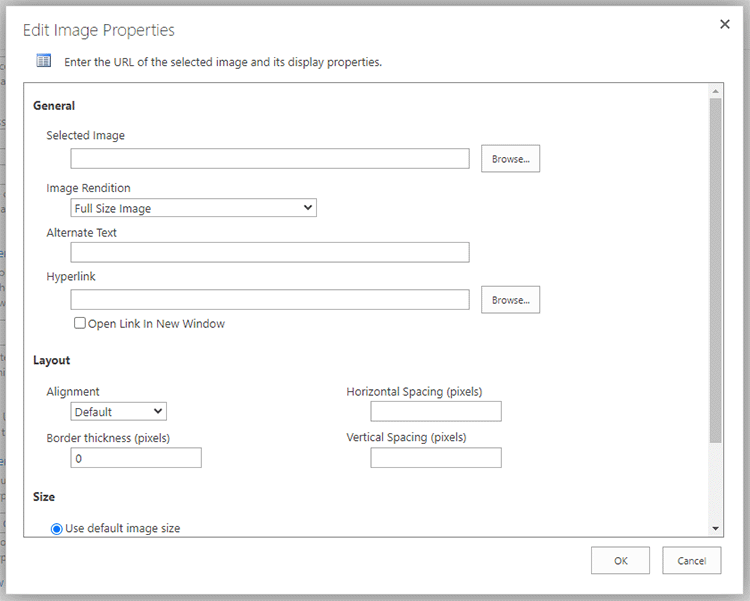The width and height of the screenshot is (750, 601).
Task: Close the Edit Image Properties dialog
Action: 725,24
